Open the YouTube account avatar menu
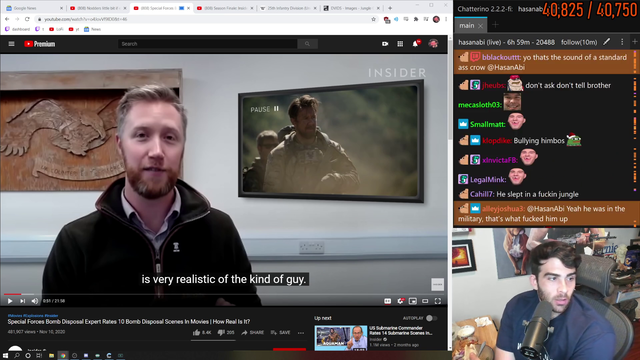The width and height of the screenshot is (640, 360). [x=433, y=44]
